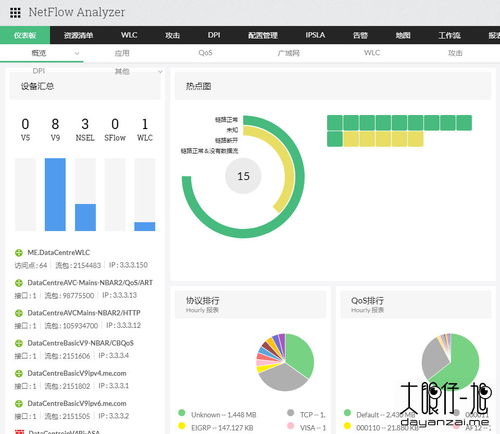
Task: Click the V9 count of 8
Action: 55,124
